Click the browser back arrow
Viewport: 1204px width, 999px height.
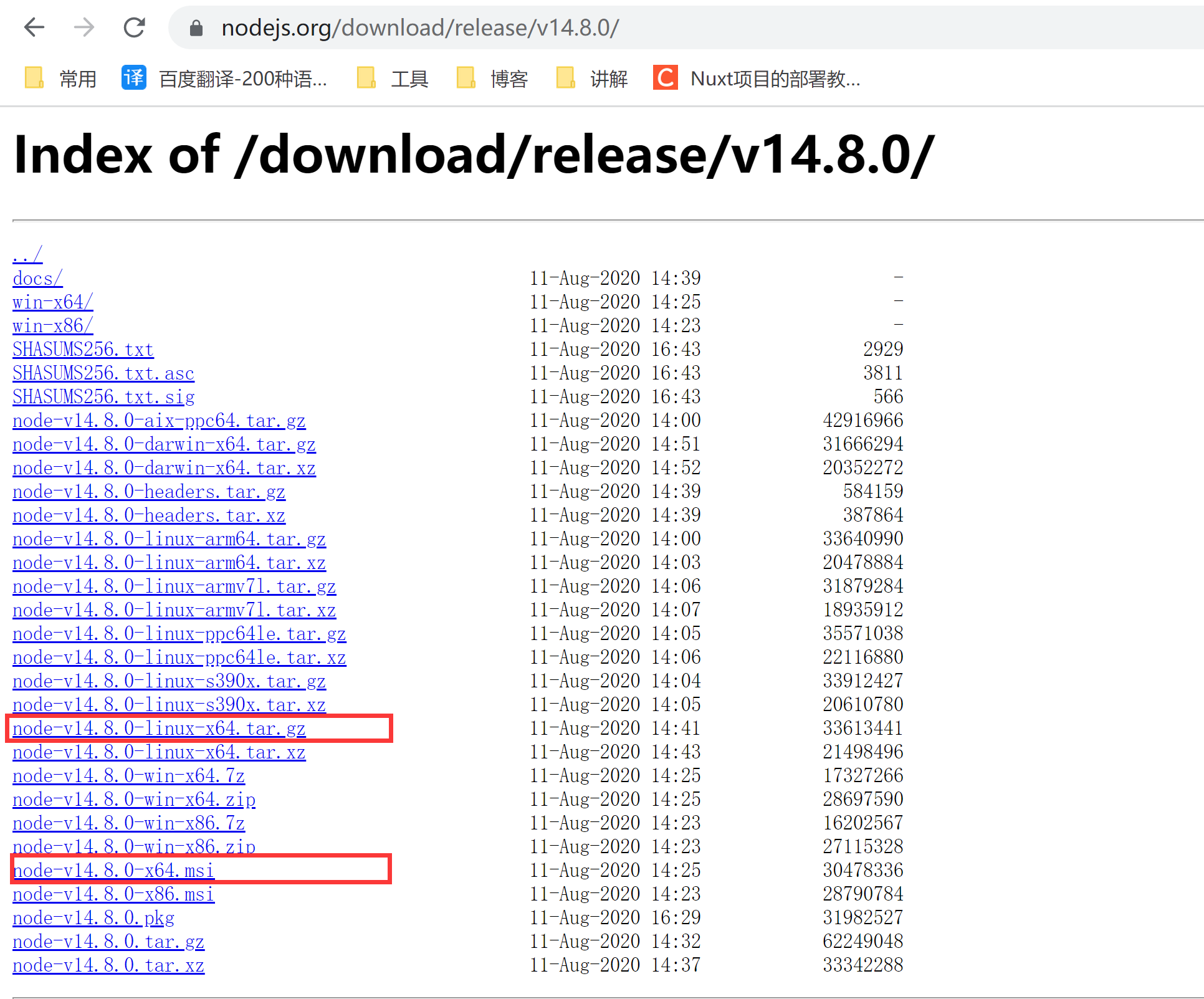click(34, 27)
